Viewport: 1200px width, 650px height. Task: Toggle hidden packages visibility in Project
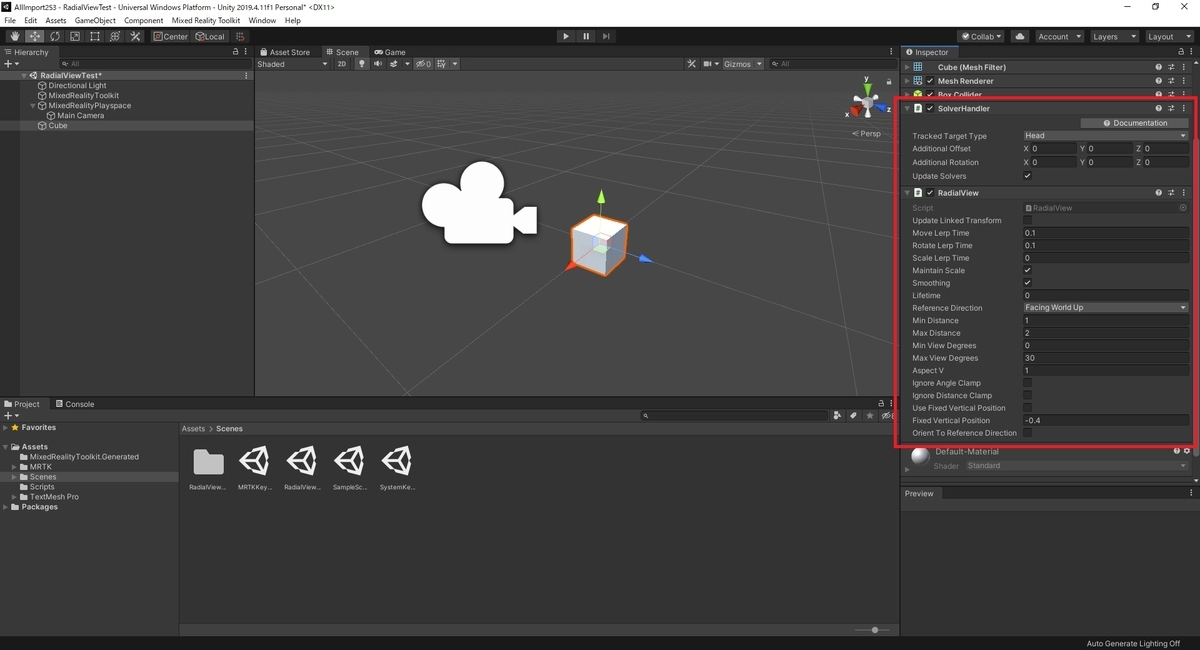[x=885, y=415]
